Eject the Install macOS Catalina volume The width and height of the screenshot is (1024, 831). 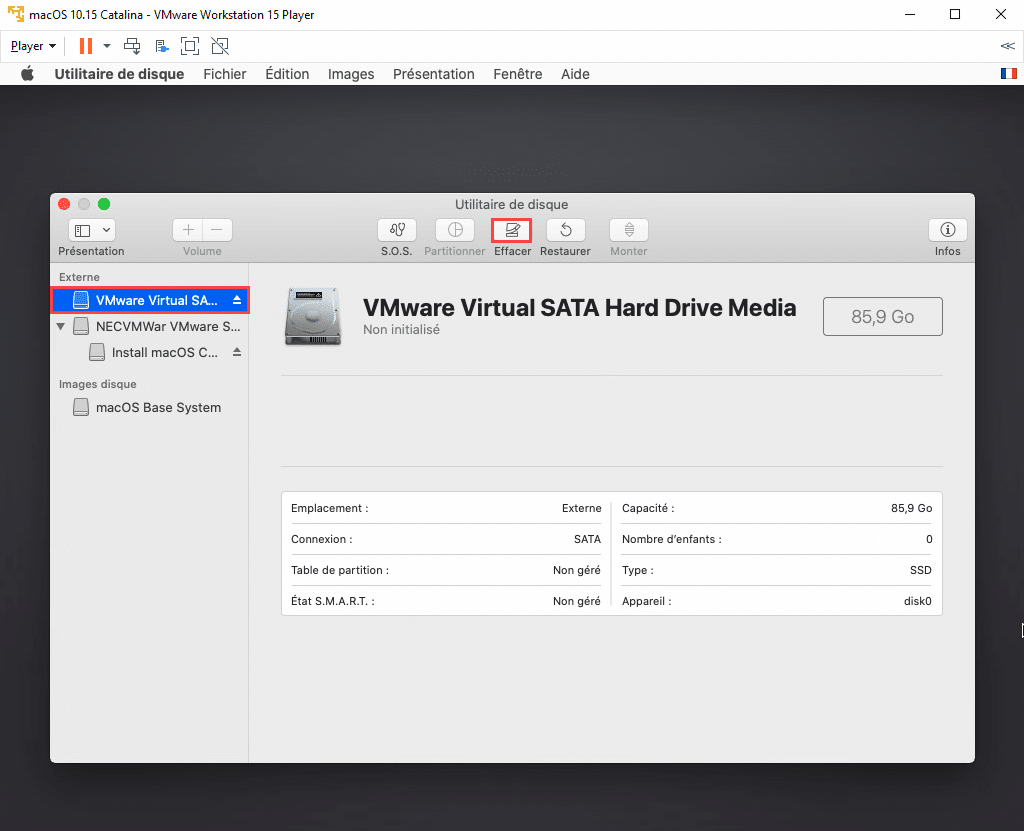click(x=237, y=352)
